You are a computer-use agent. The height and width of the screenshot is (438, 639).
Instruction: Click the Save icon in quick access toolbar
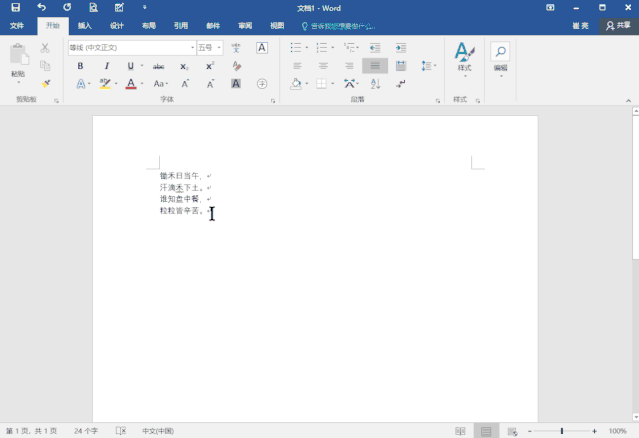tap(15, 7)
